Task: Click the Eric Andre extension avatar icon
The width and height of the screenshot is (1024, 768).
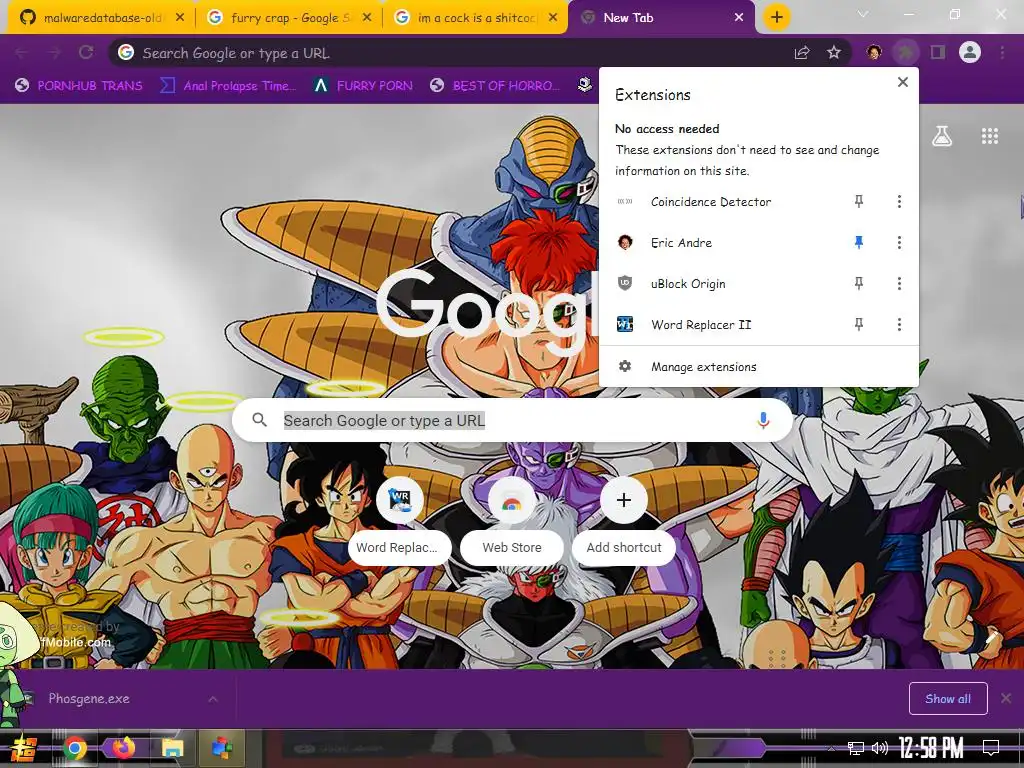Action: (x=625, y=243)
